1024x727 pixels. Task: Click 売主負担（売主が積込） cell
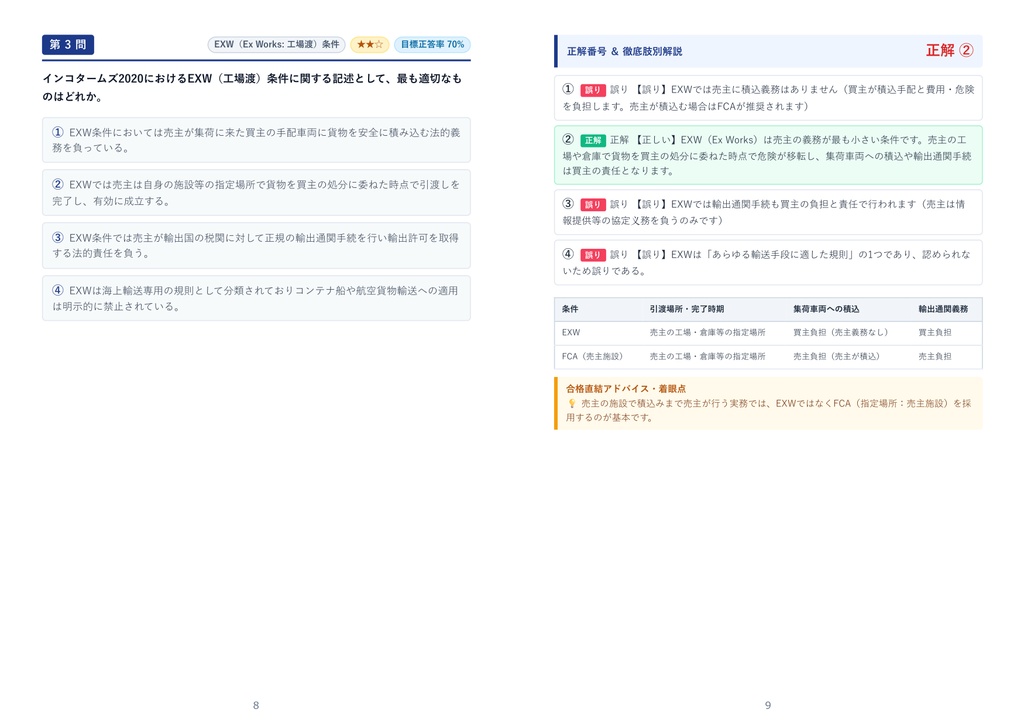[837, 357]
